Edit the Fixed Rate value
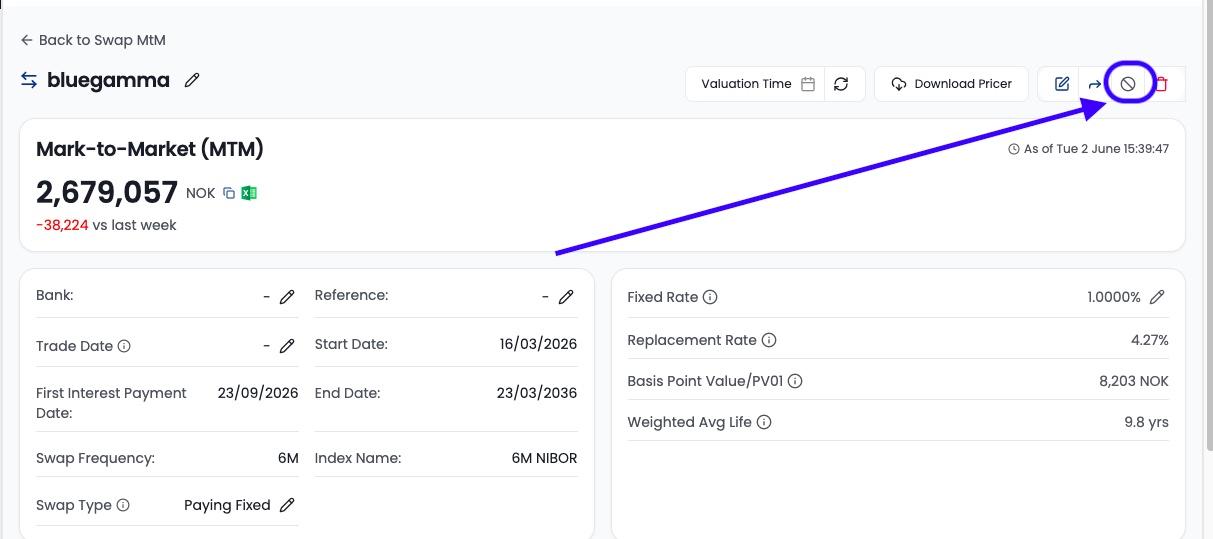Screen dimensions: 1213x539 [1157, 297]
